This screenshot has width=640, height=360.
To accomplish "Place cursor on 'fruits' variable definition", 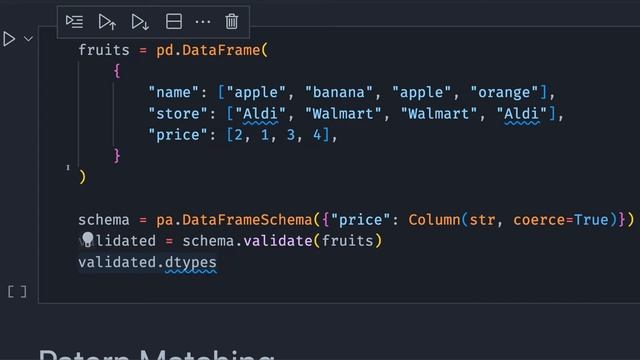I will coord(104,50).
